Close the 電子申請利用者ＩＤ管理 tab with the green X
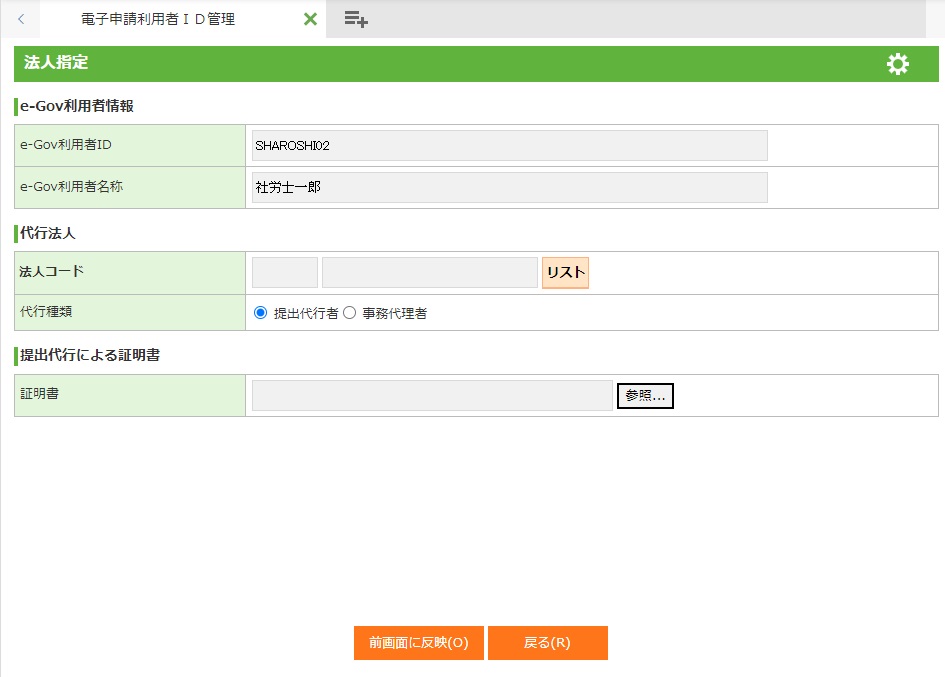Viewport: 945px width, 677px height. coord(310,19)
